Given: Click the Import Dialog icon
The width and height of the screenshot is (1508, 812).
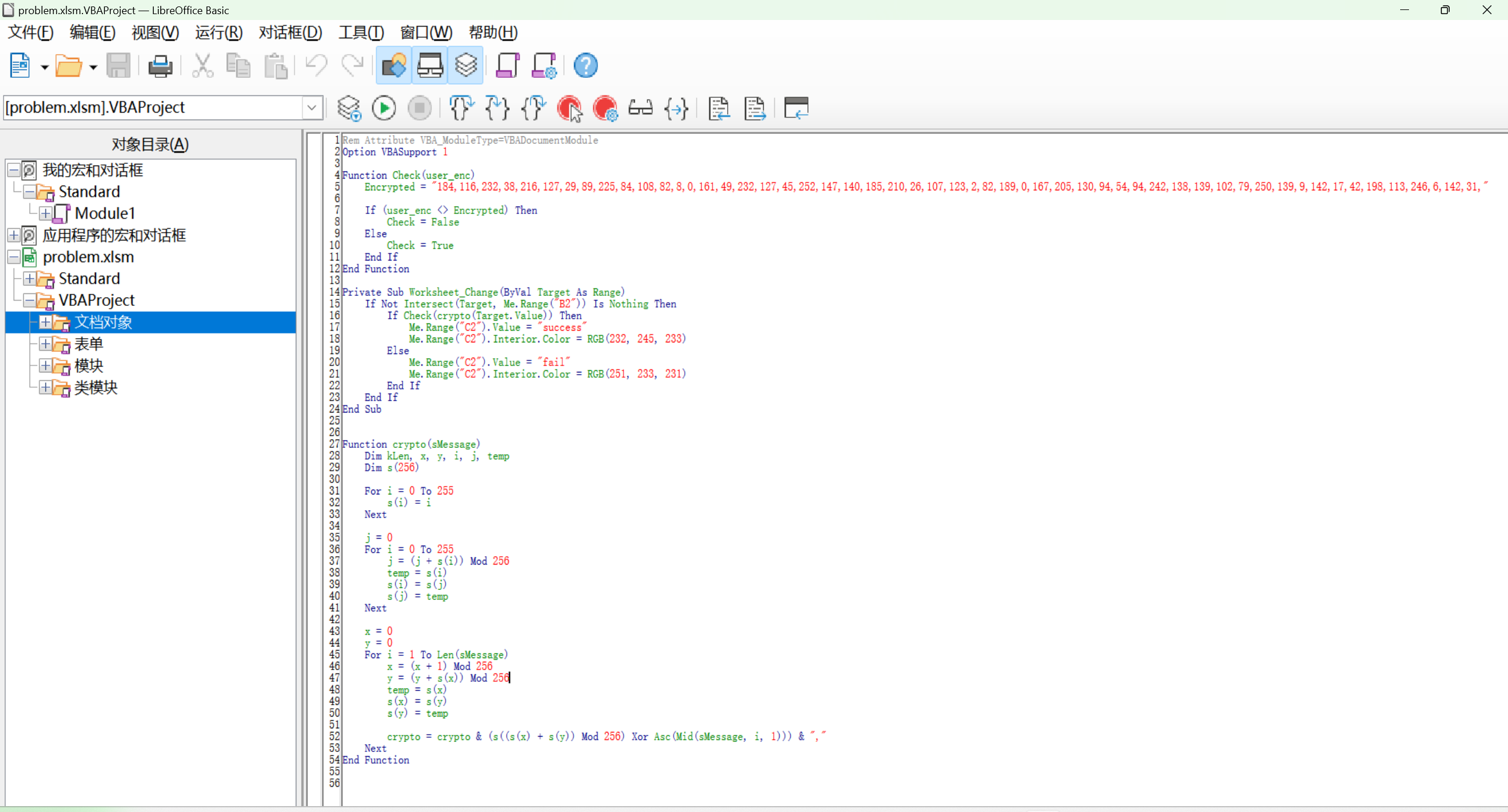Looking at the screenshot, I should (796, 108).
